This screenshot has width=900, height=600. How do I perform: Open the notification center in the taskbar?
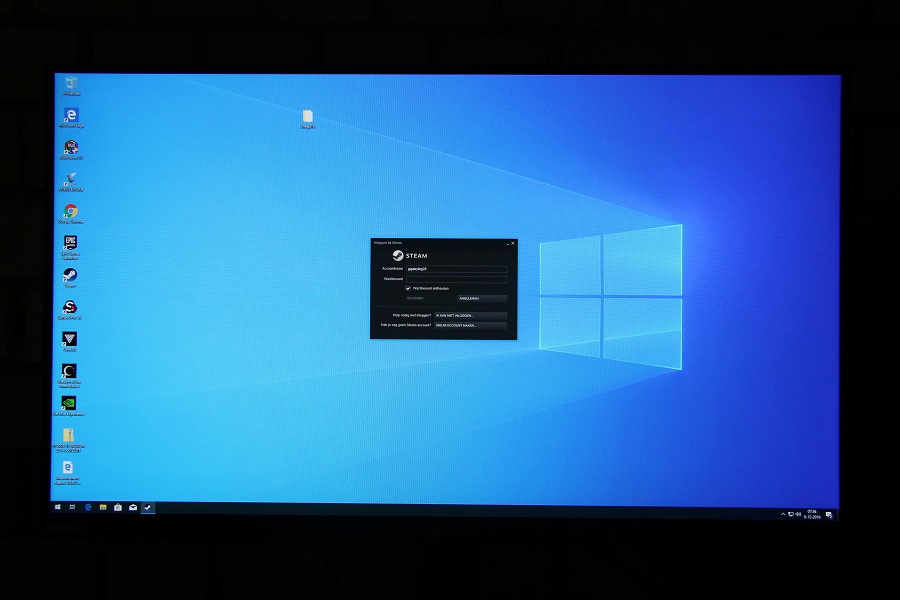tap(829, 514)
